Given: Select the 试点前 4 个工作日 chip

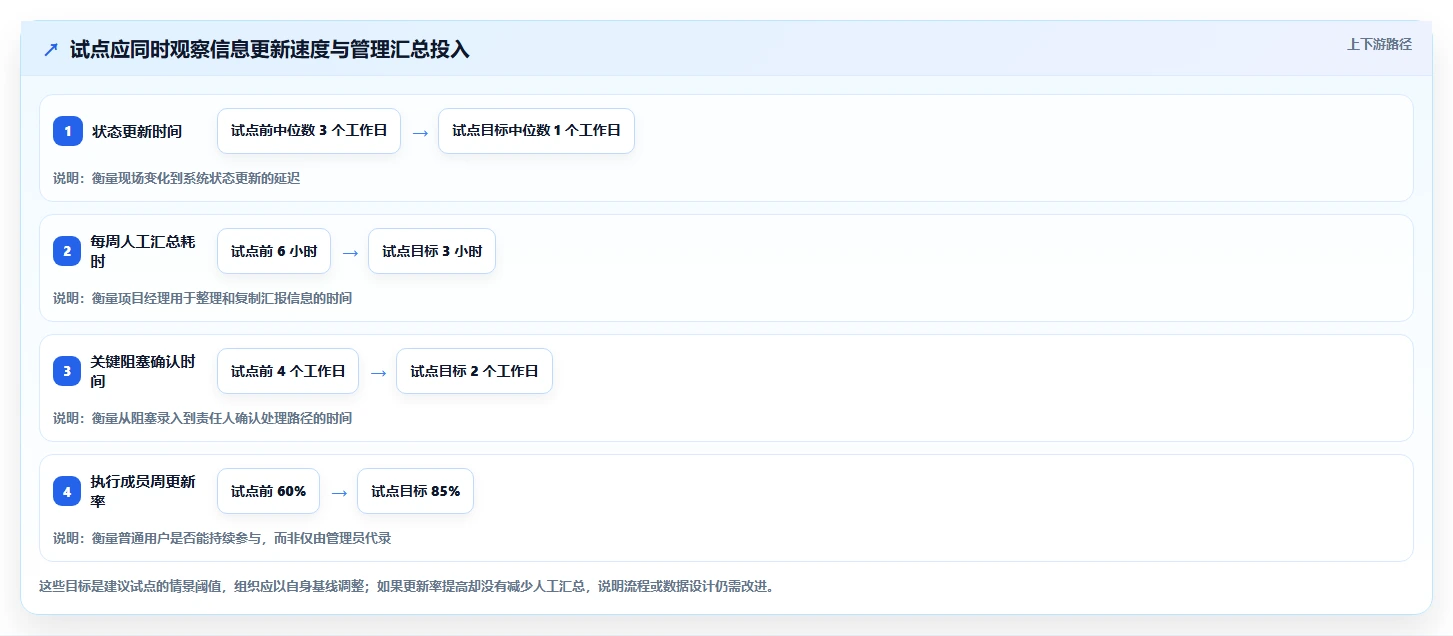Looking at the screenshot, I should point(288,371).
